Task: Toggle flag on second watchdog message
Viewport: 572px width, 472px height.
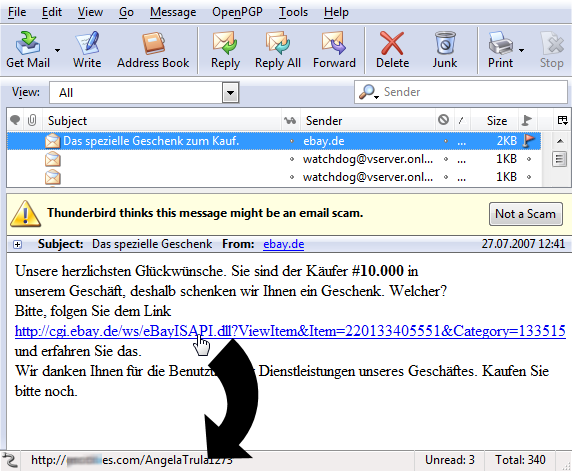Action: click(529, 177)
